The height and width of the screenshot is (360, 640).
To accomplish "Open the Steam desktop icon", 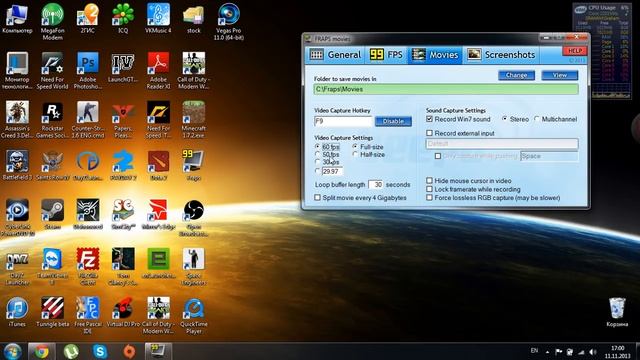I will (52, 214).
